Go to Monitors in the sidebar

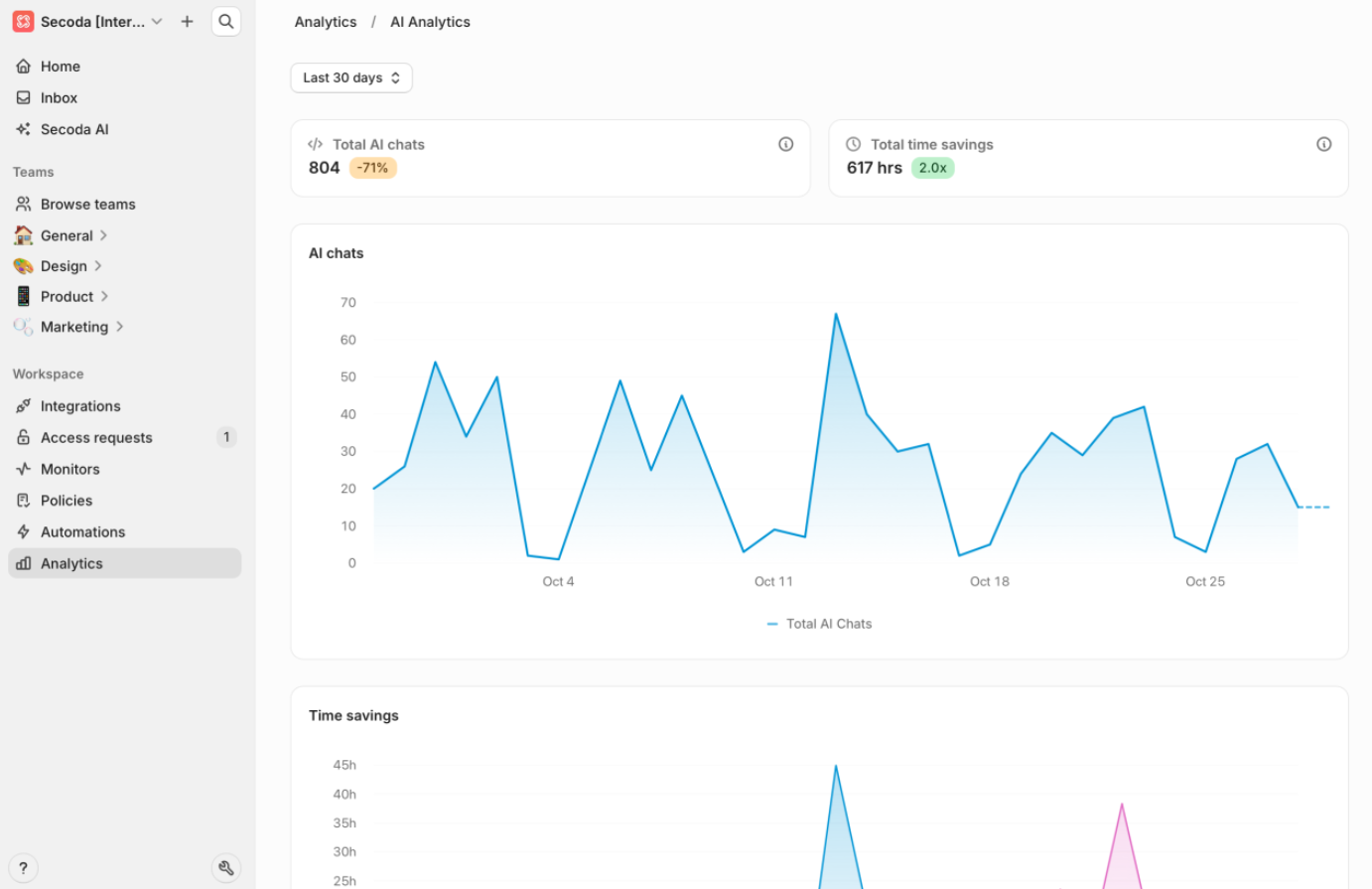[69, 469]
